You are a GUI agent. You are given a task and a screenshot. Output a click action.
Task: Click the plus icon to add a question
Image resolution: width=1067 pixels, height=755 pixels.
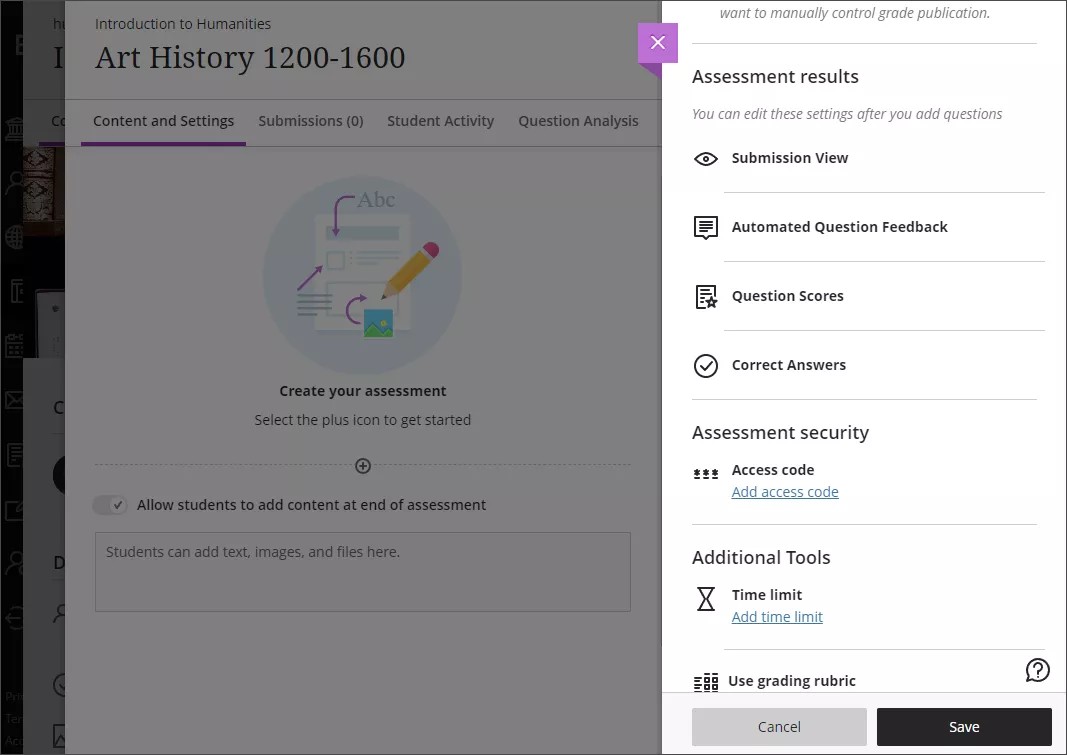coord(363,465)
